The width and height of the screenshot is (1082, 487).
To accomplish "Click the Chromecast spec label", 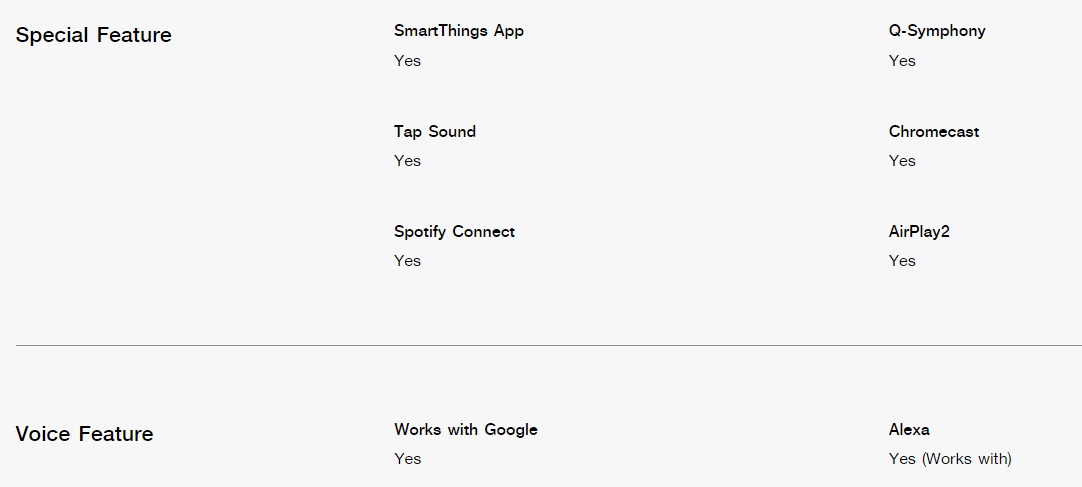I will [934, 131].
